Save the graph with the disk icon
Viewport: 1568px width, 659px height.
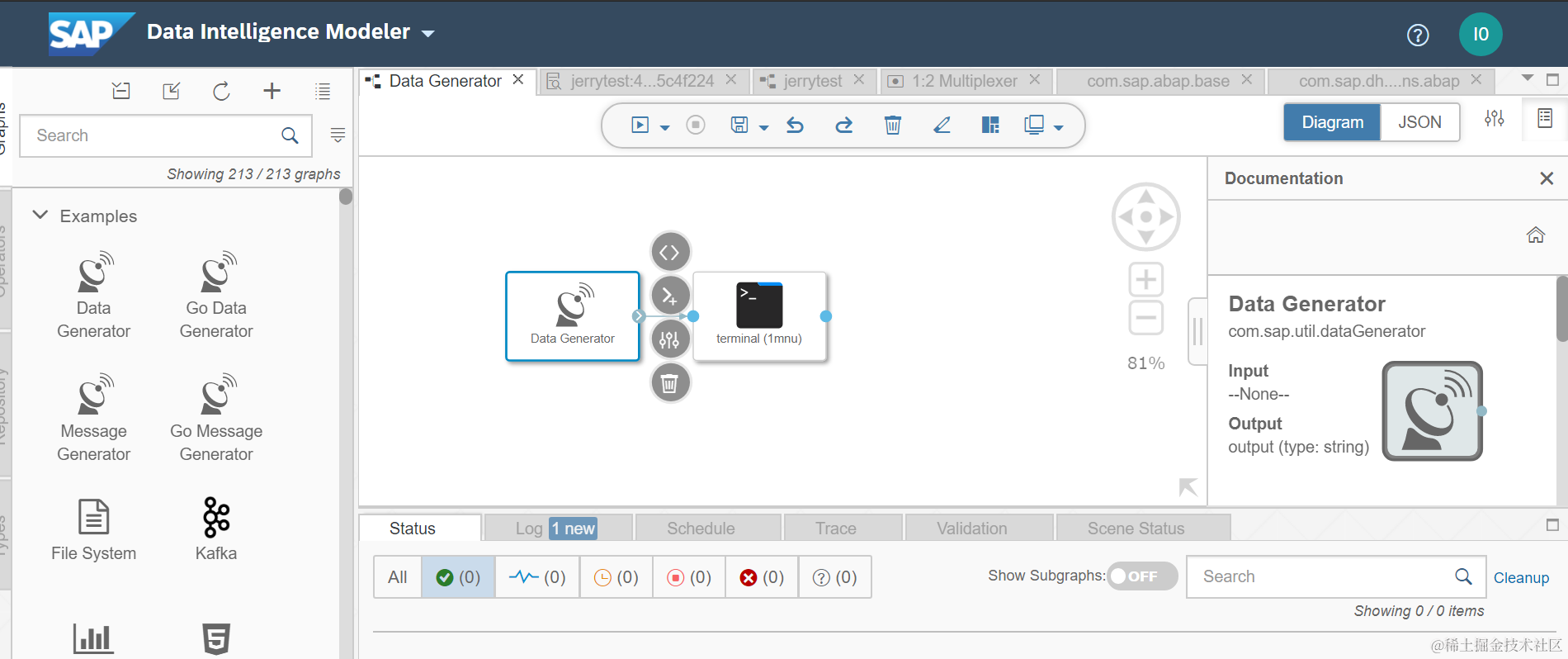tap(739, 125)
